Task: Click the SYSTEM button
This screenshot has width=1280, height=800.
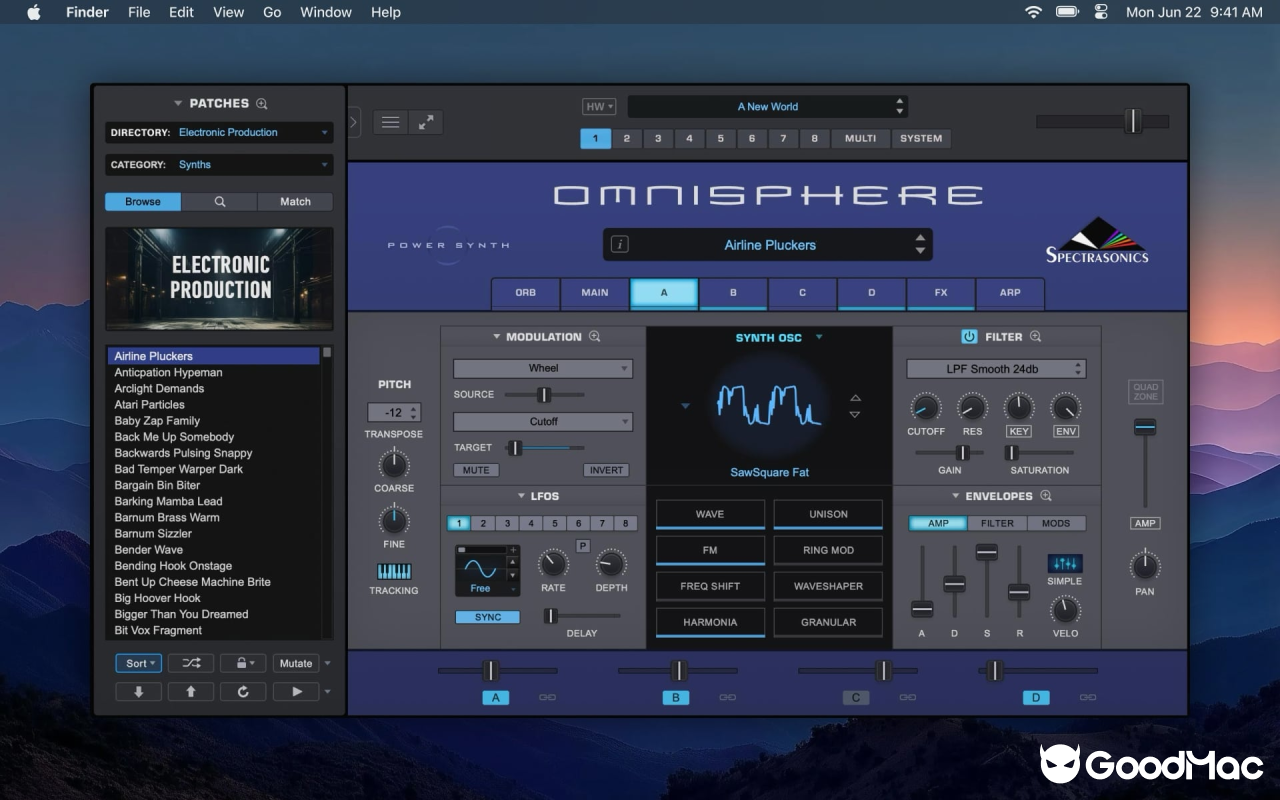Action: point(921,138)
